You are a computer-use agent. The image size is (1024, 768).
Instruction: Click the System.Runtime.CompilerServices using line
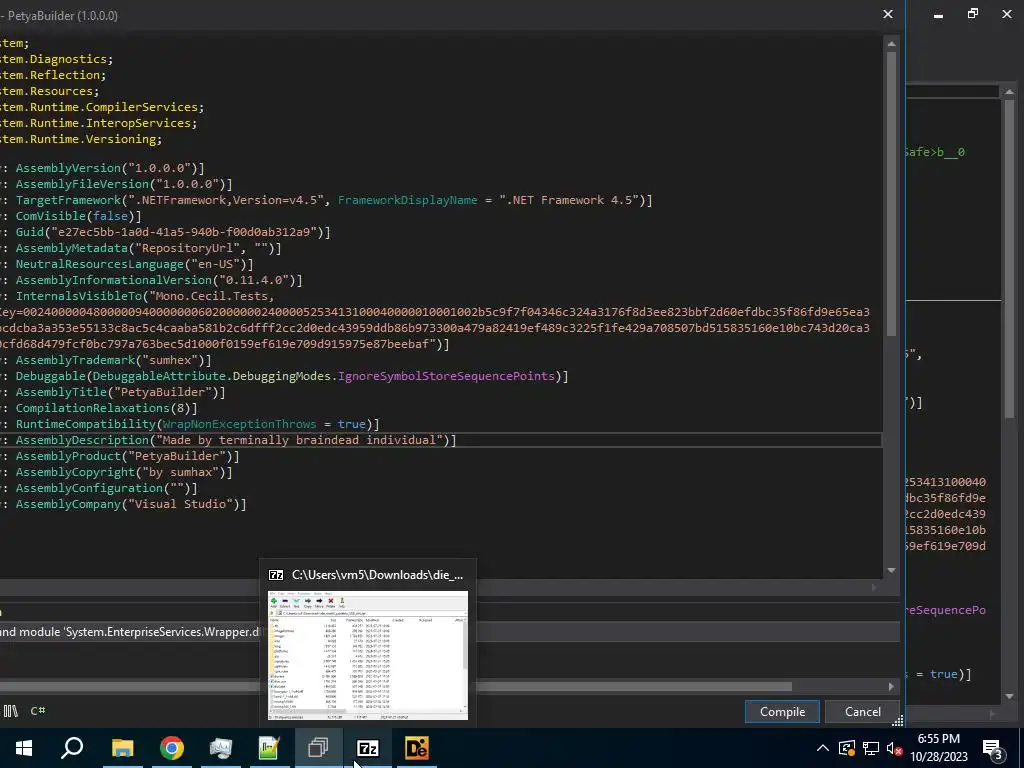point(102,107)
